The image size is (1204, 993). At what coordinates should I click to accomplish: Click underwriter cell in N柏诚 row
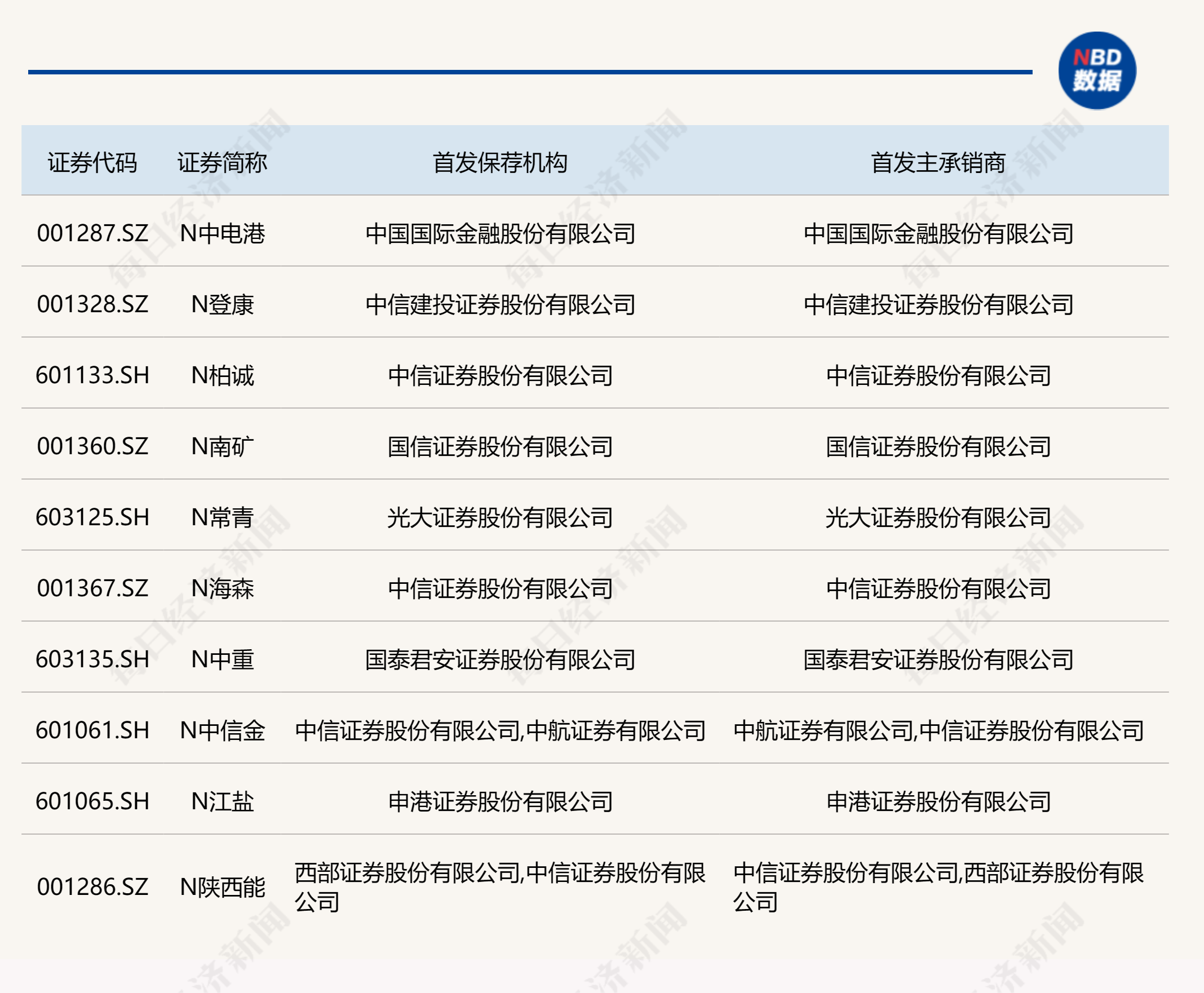pos(939,375)
